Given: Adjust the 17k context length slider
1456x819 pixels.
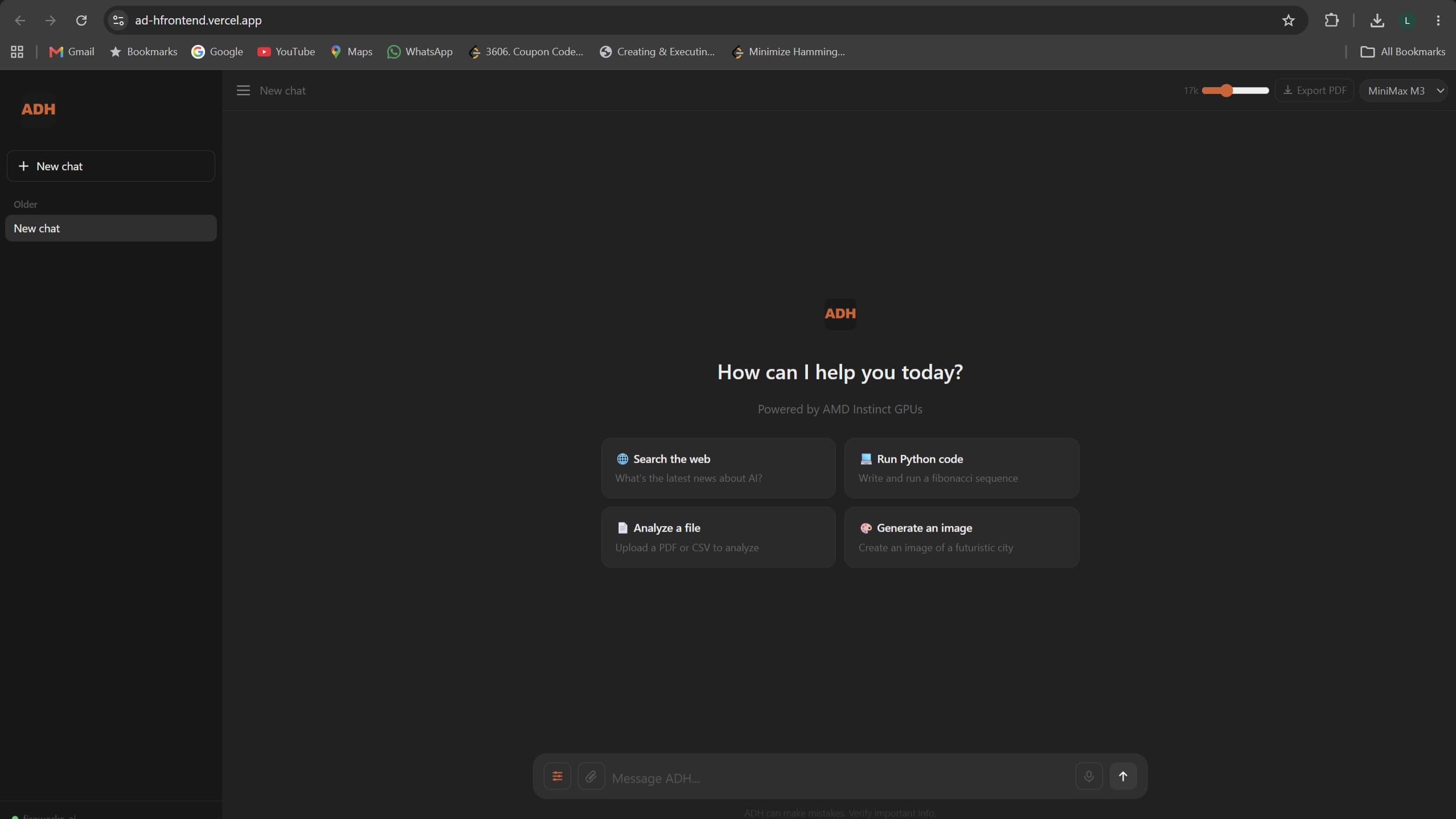Looking at the screenshot, I should (x=1235, y=91).
